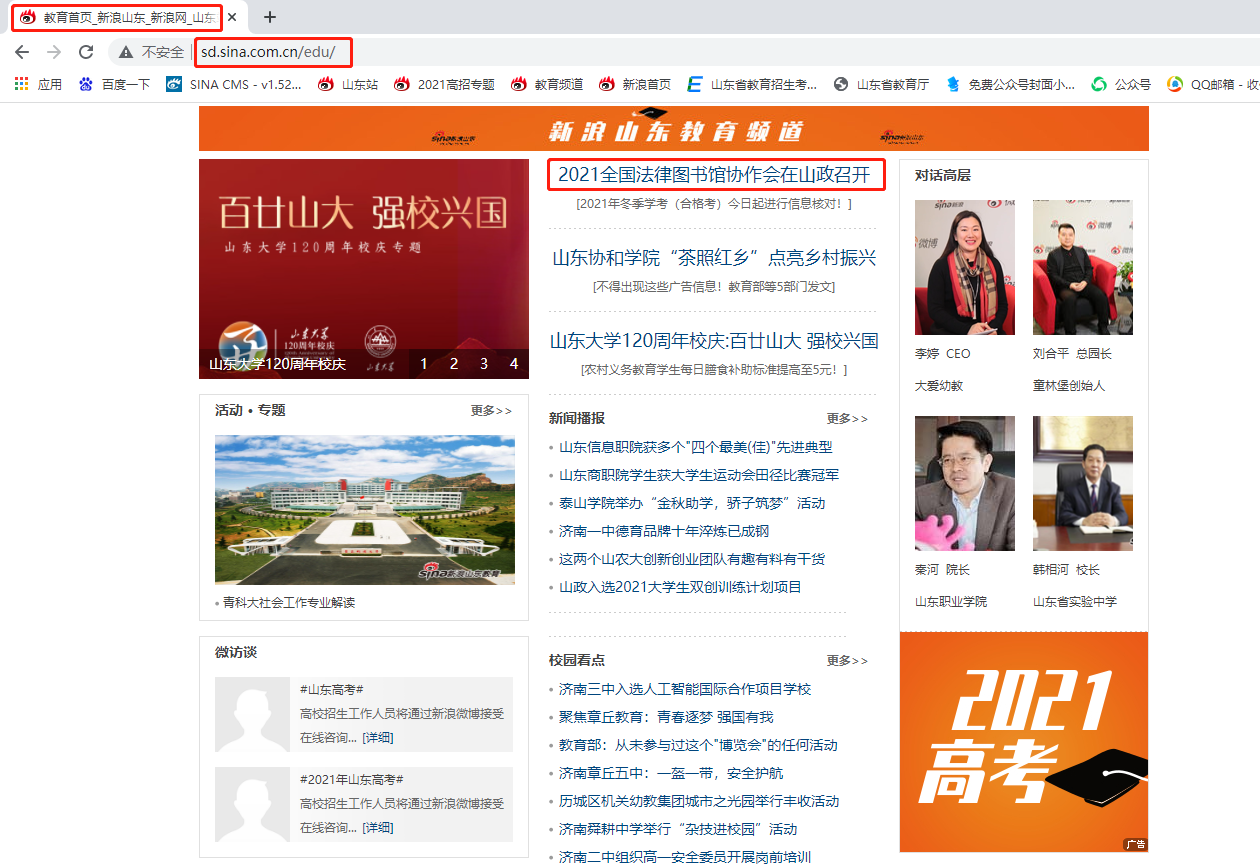Expand 更多 in 新闻播报 section
Screen dimensions: 1260x868
click(x=847, y=419)
